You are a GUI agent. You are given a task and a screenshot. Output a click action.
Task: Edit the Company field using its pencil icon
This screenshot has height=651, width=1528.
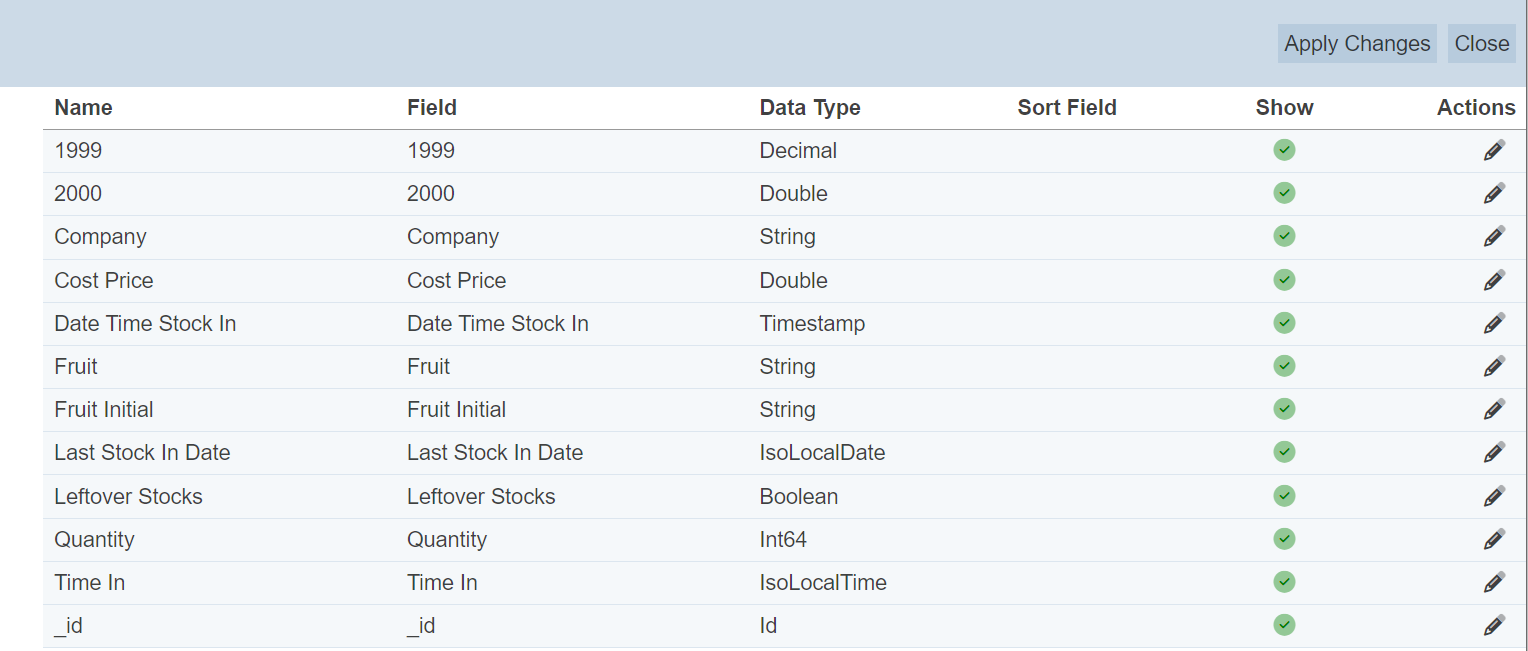click(x=1494, y=237)
